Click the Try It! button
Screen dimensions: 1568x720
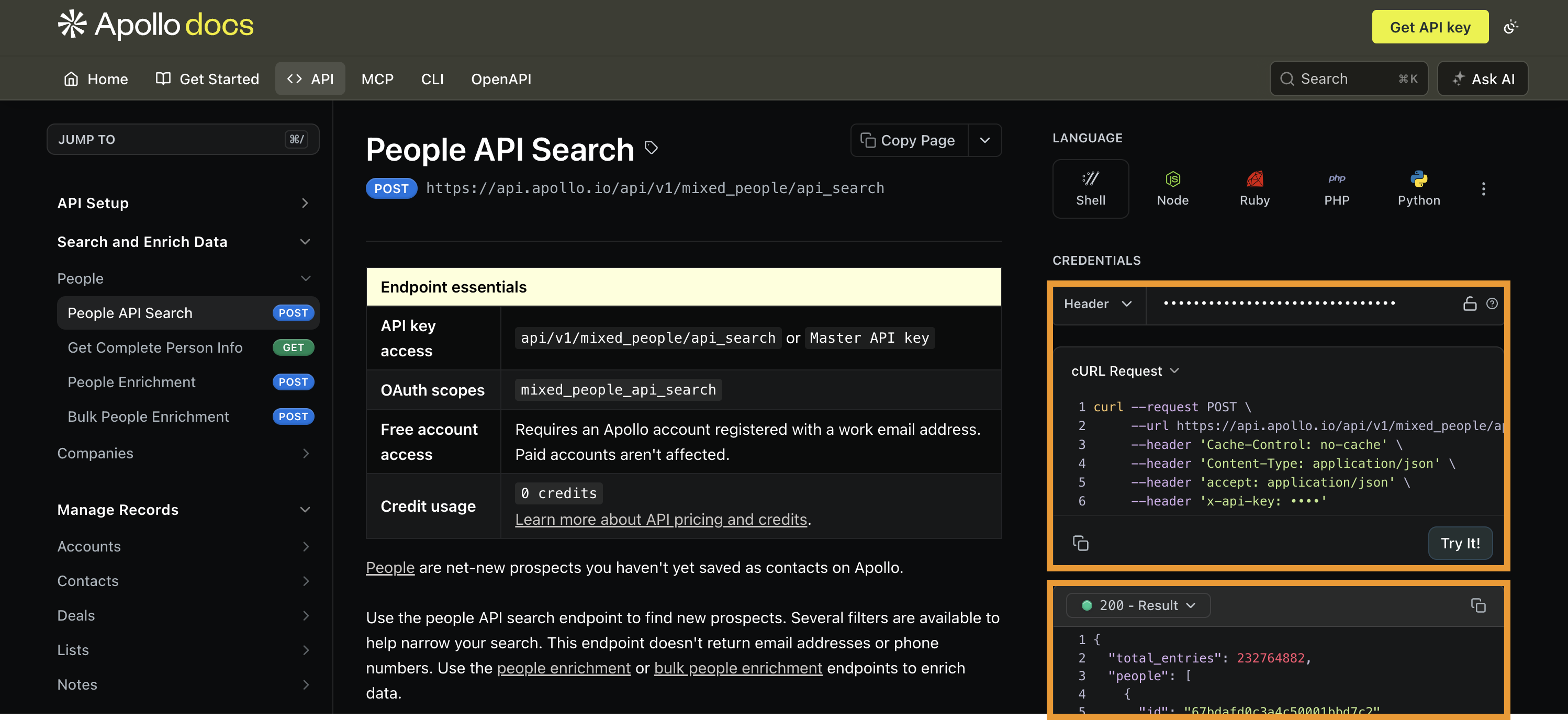pos(1460,543)
